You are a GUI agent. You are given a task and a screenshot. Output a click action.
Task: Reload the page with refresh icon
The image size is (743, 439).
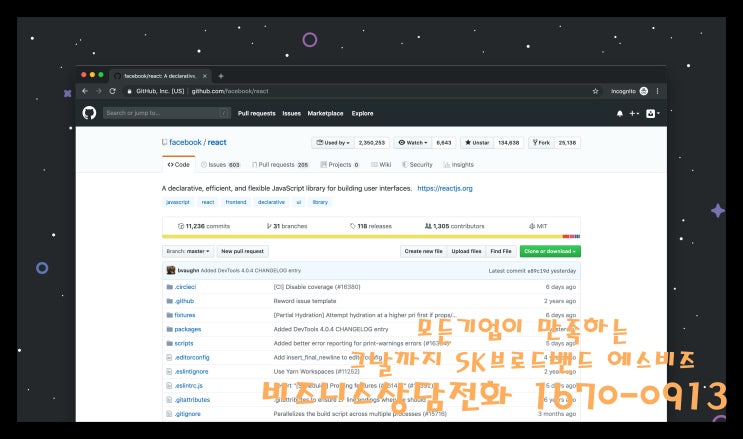point(112,91)
